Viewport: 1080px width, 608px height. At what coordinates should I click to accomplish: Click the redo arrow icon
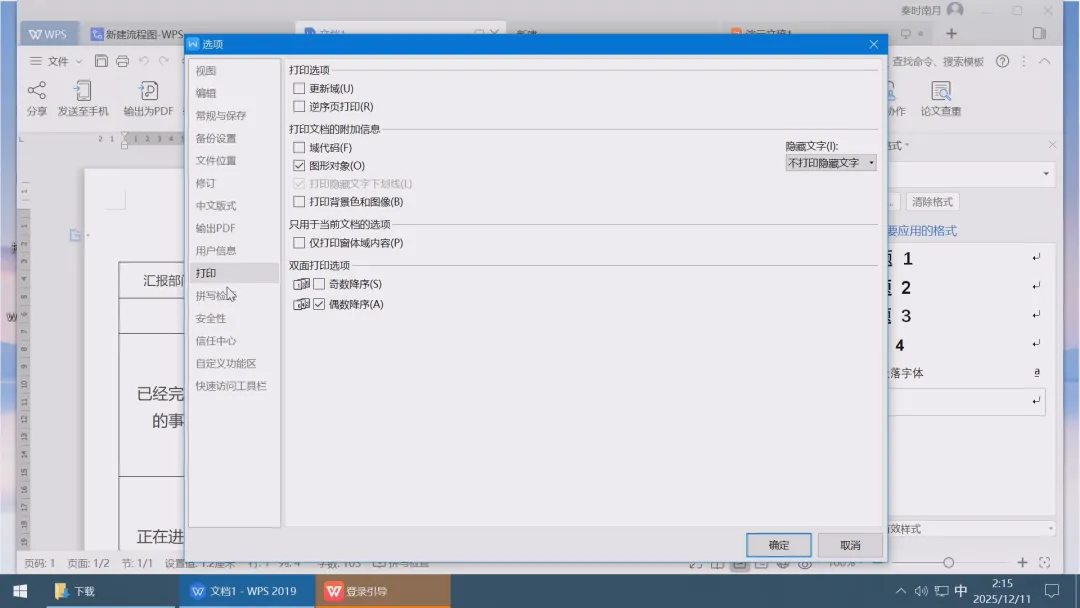point(164,61)
